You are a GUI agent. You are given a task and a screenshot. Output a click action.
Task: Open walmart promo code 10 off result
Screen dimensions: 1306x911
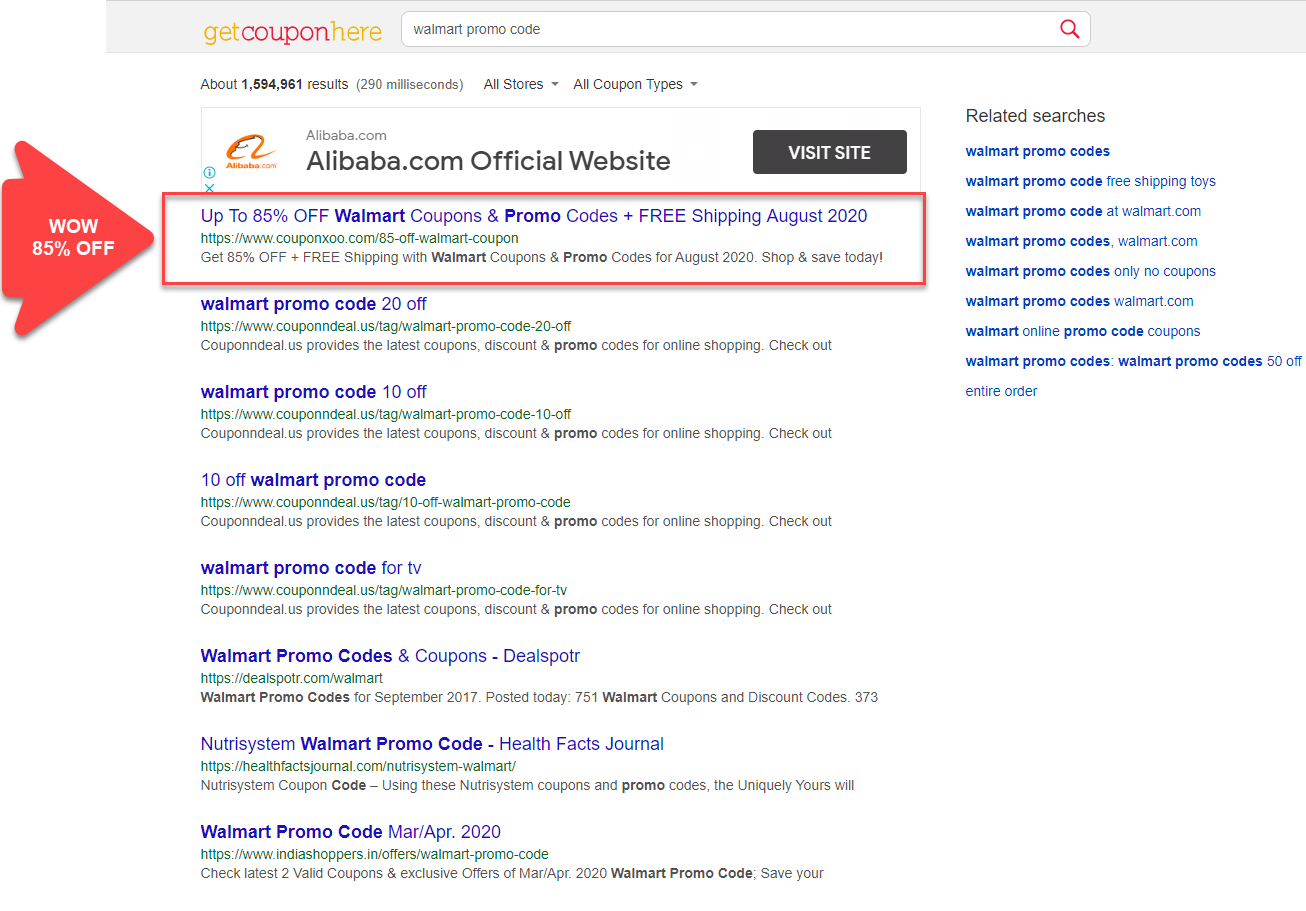tap(314, 392)
